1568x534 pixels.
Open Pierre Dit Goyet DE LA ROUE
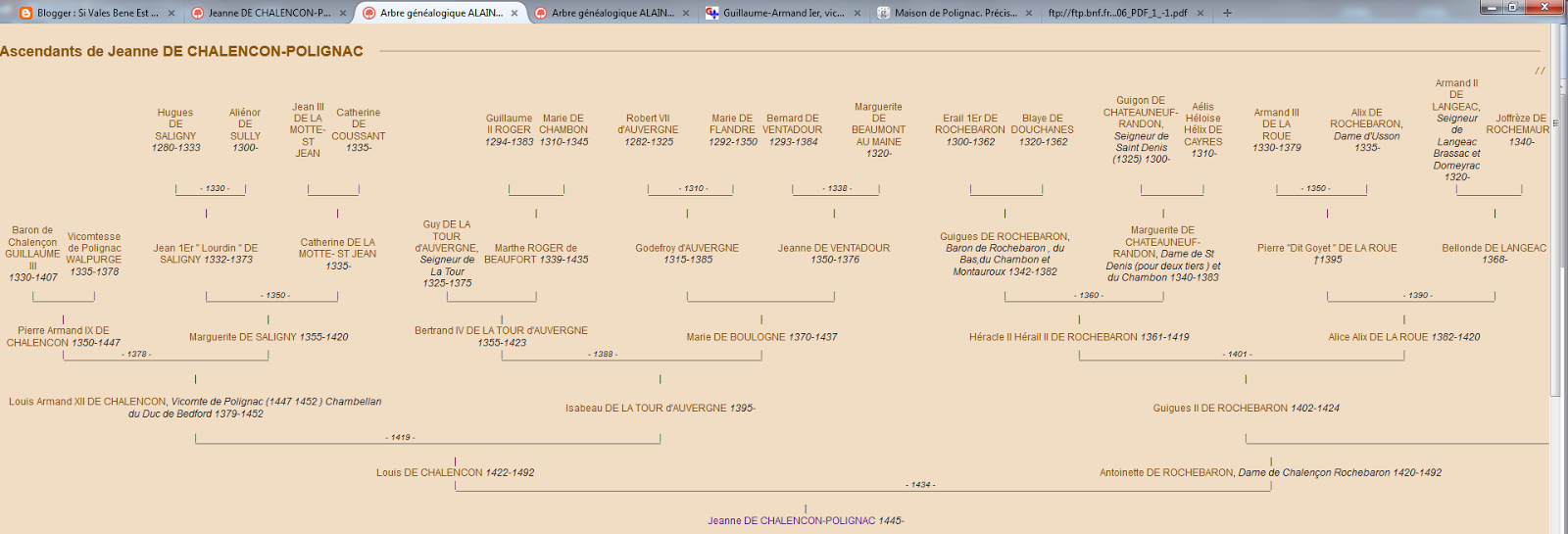[1327, 254]
